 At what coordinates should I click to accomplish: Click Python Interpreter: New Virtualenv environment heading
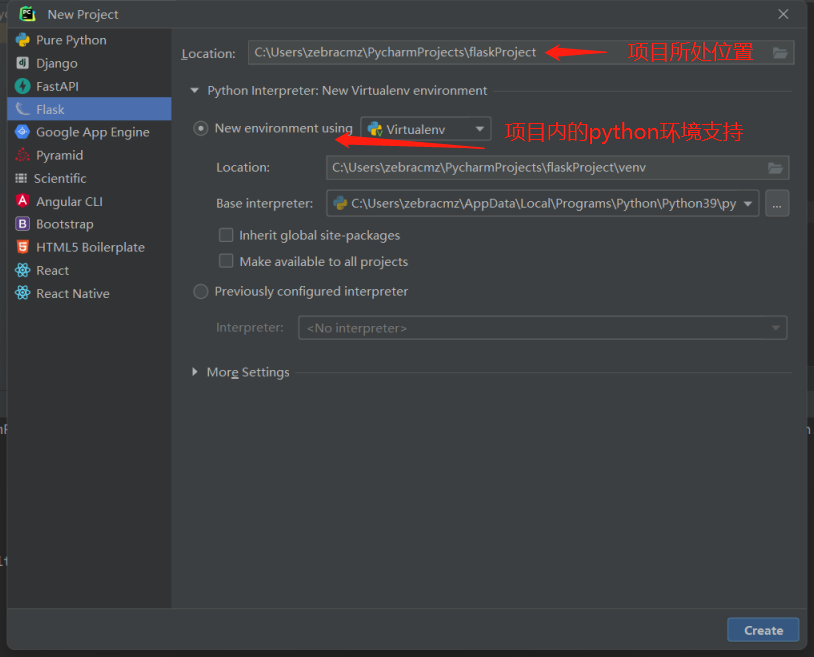tap(347, 90)
